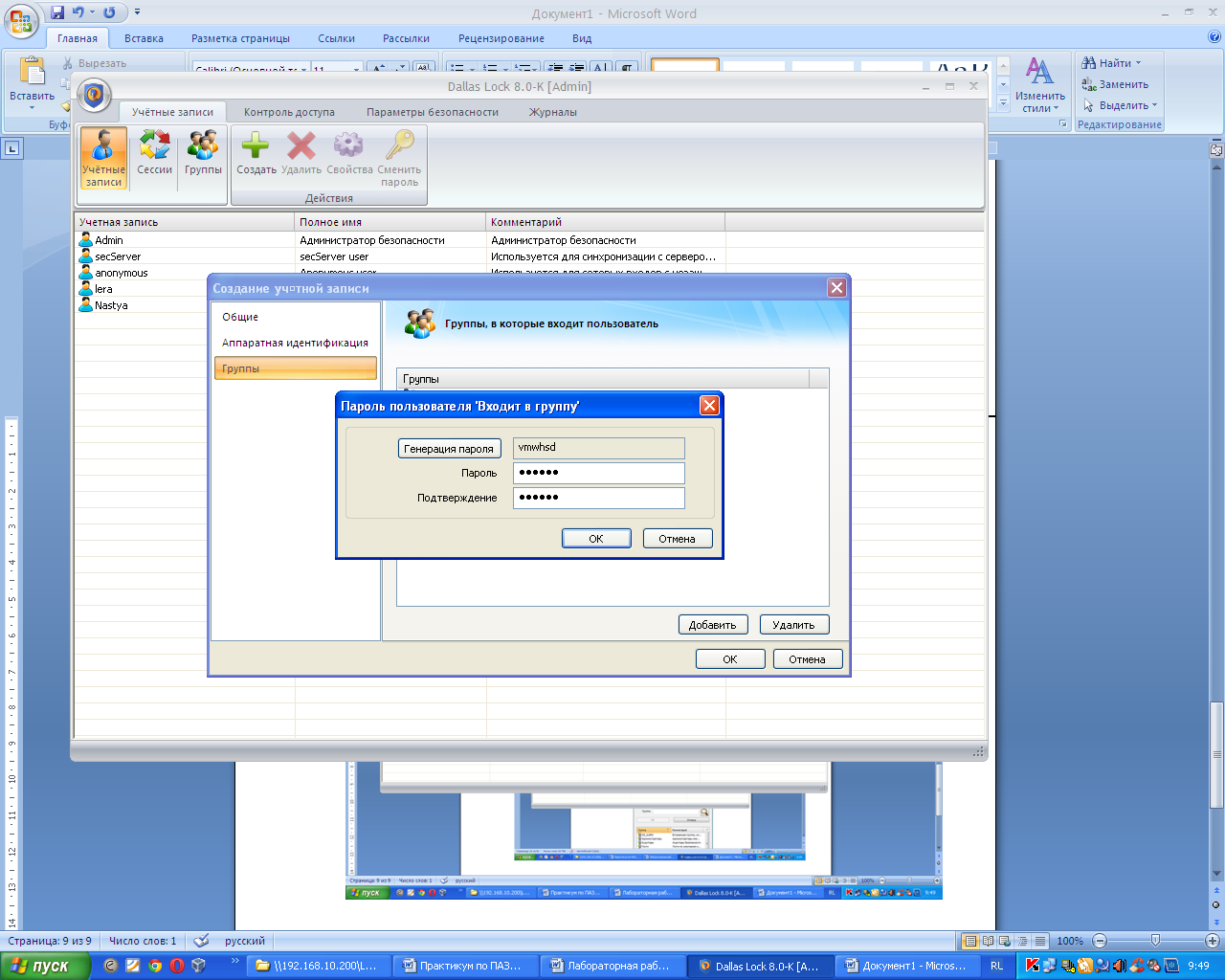Click the Комментарий column header
This screenshot has height=980, width=1225.
point(606,222)
